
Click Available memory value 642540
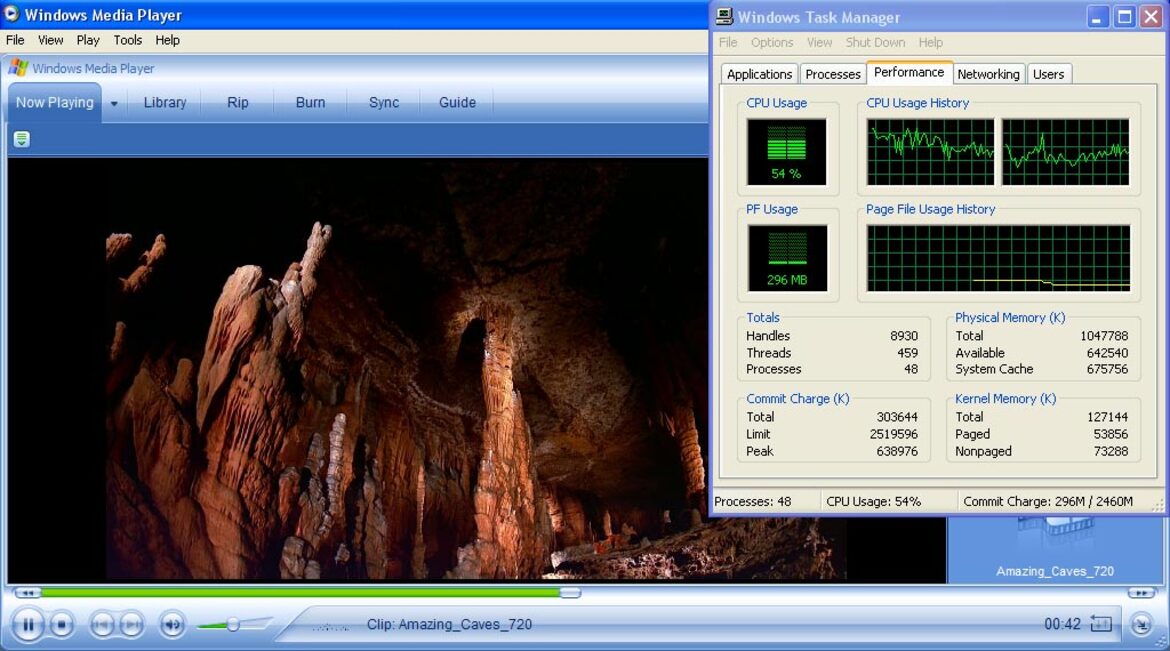click(x=1107, y=353)
